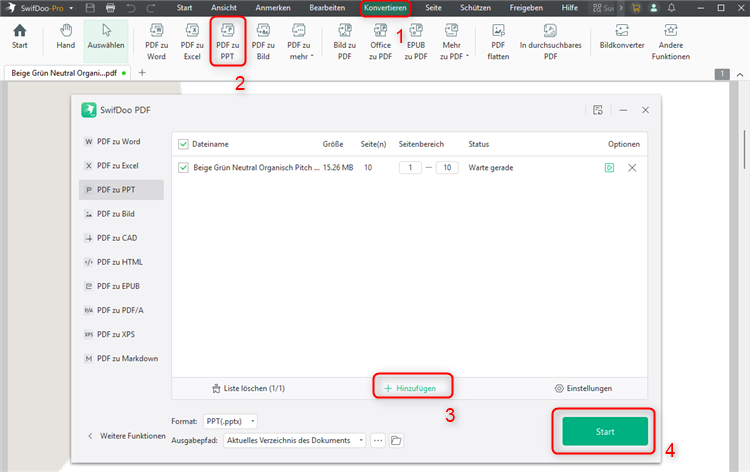
Task: Open EPUB zu PDF converter
Action: pos(416,42)
